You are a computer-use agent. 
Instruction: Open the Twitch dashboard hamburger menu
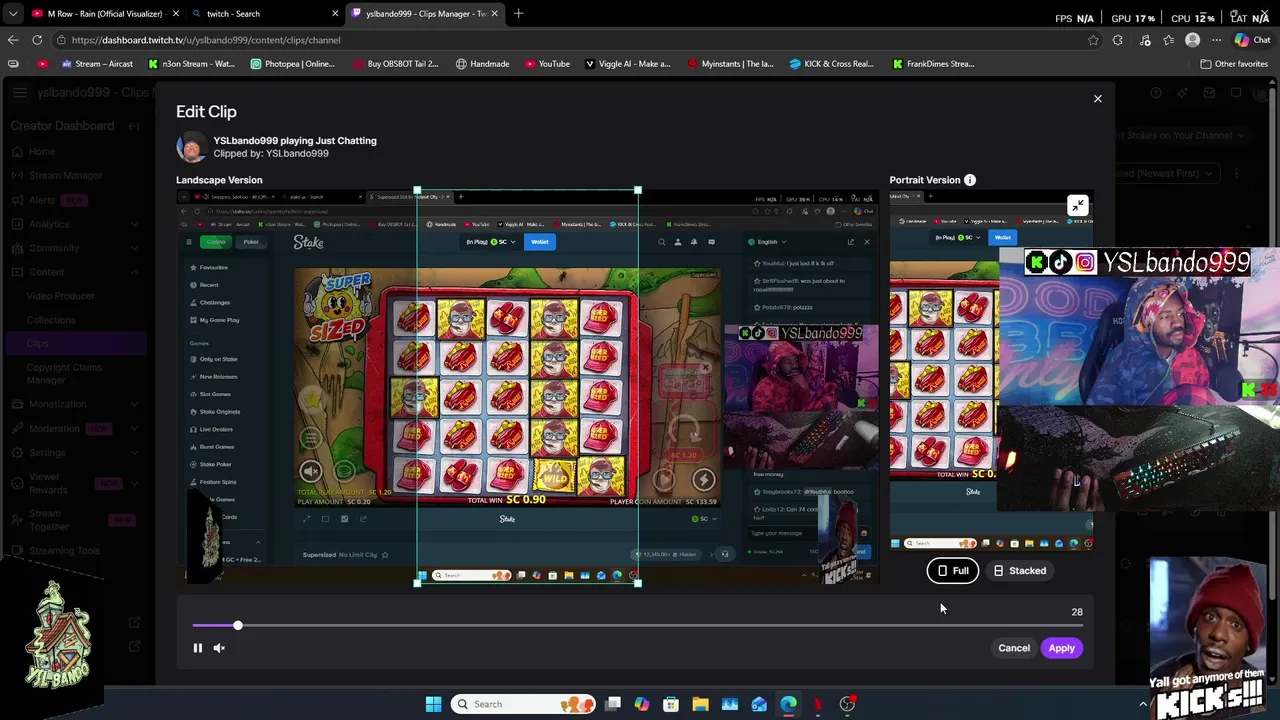19,93
